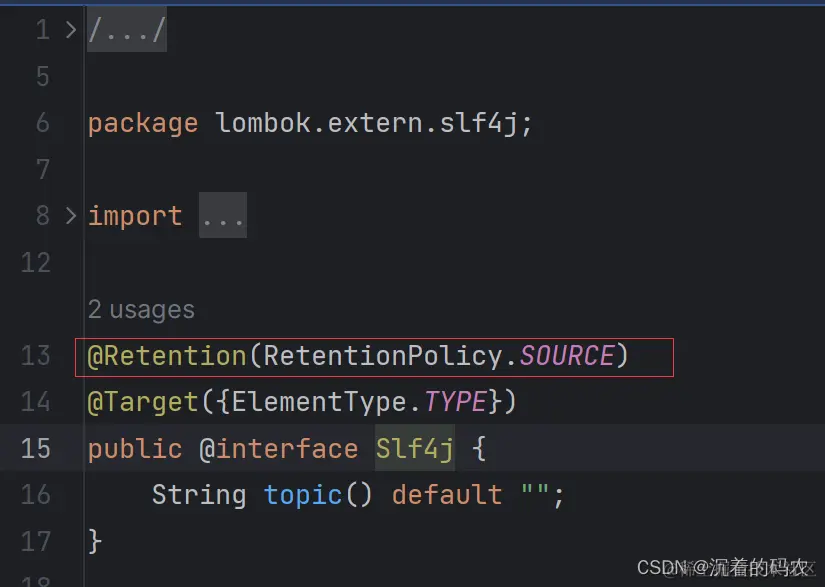This screenshot has width=825, height=587.
Task: Click the 'TYPE' enum constant
Action: 455,402
